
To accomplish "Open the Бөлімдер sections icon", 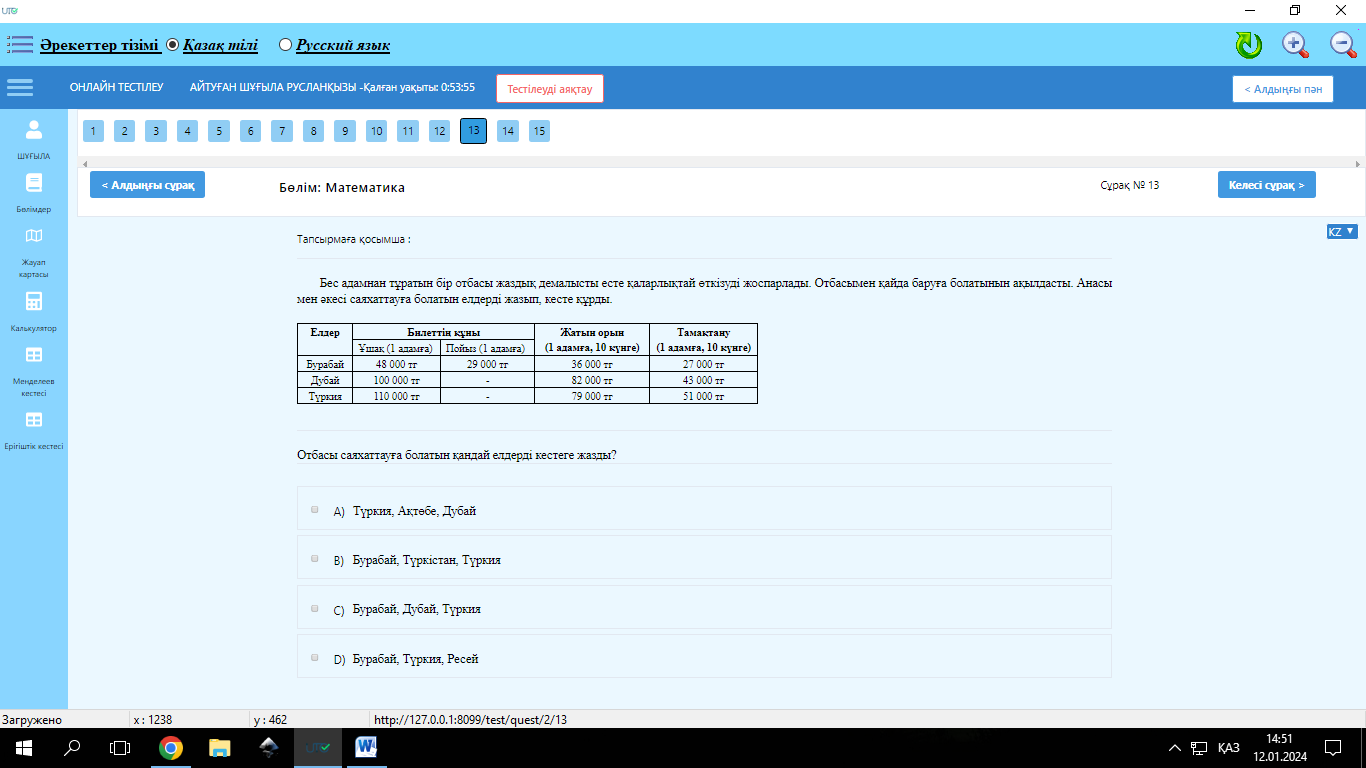I will point(34,183).
